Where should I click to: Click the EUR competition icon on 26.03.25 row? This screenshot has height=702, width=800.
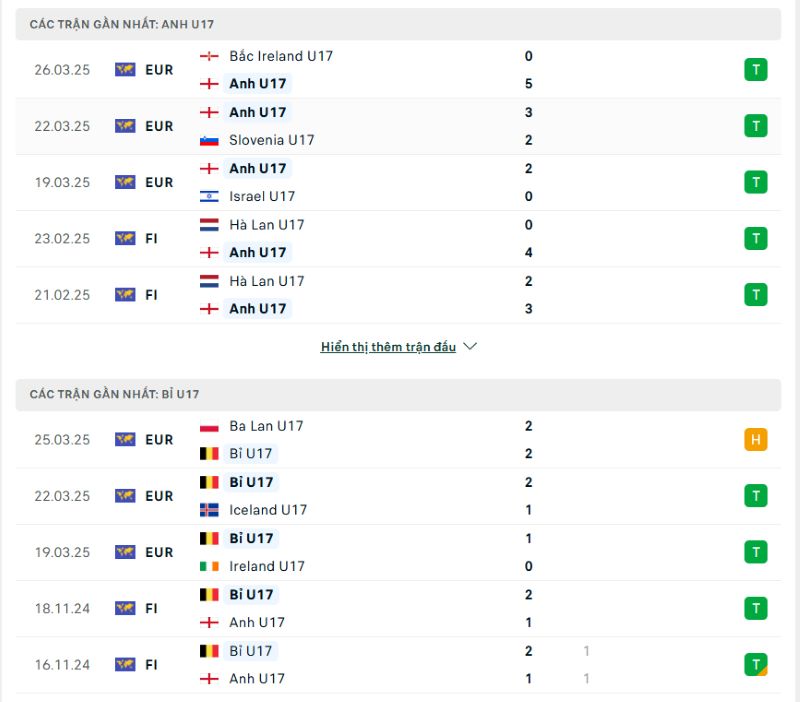(x=125, y=70)
